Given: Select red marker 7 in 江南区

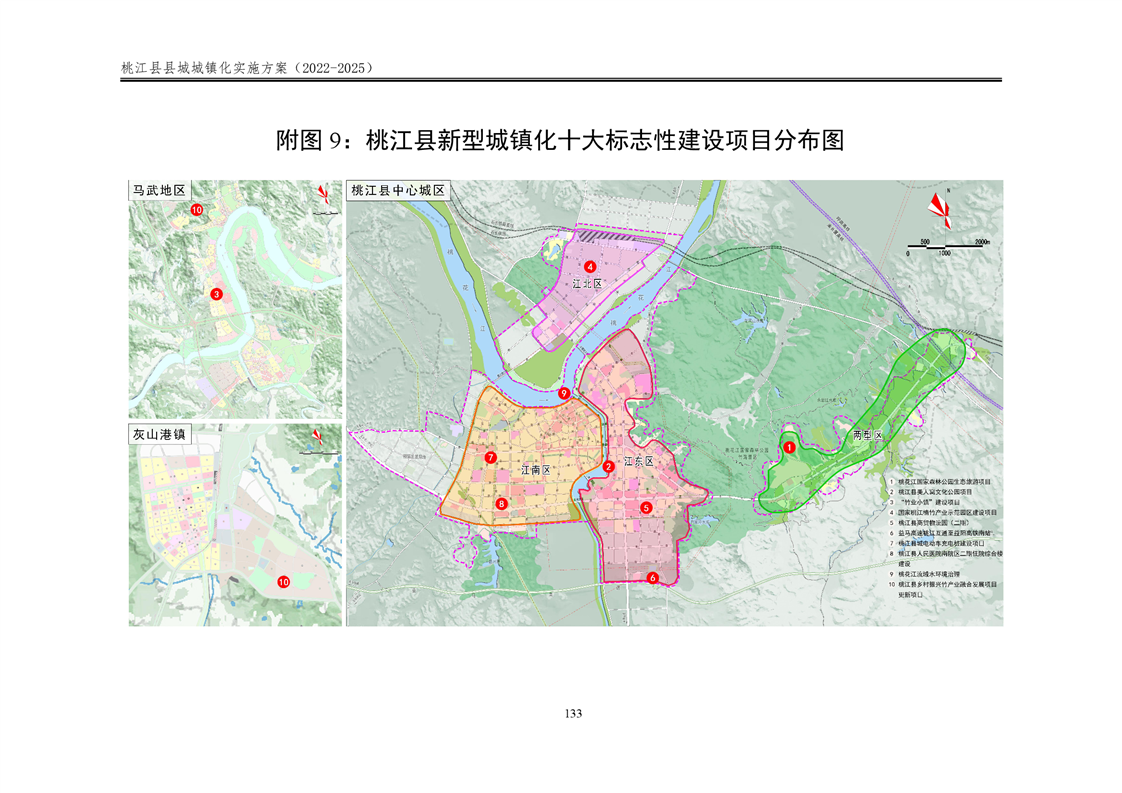Looking at the screenshot, I should [x=491, y=458].
